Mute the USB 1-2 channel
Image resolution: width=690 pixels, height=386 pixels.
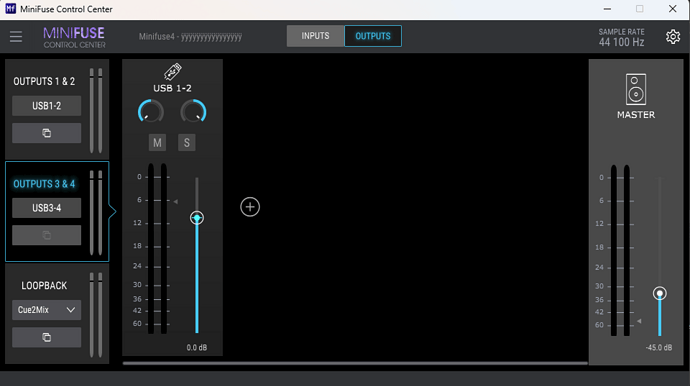click(x=157, y=143)
